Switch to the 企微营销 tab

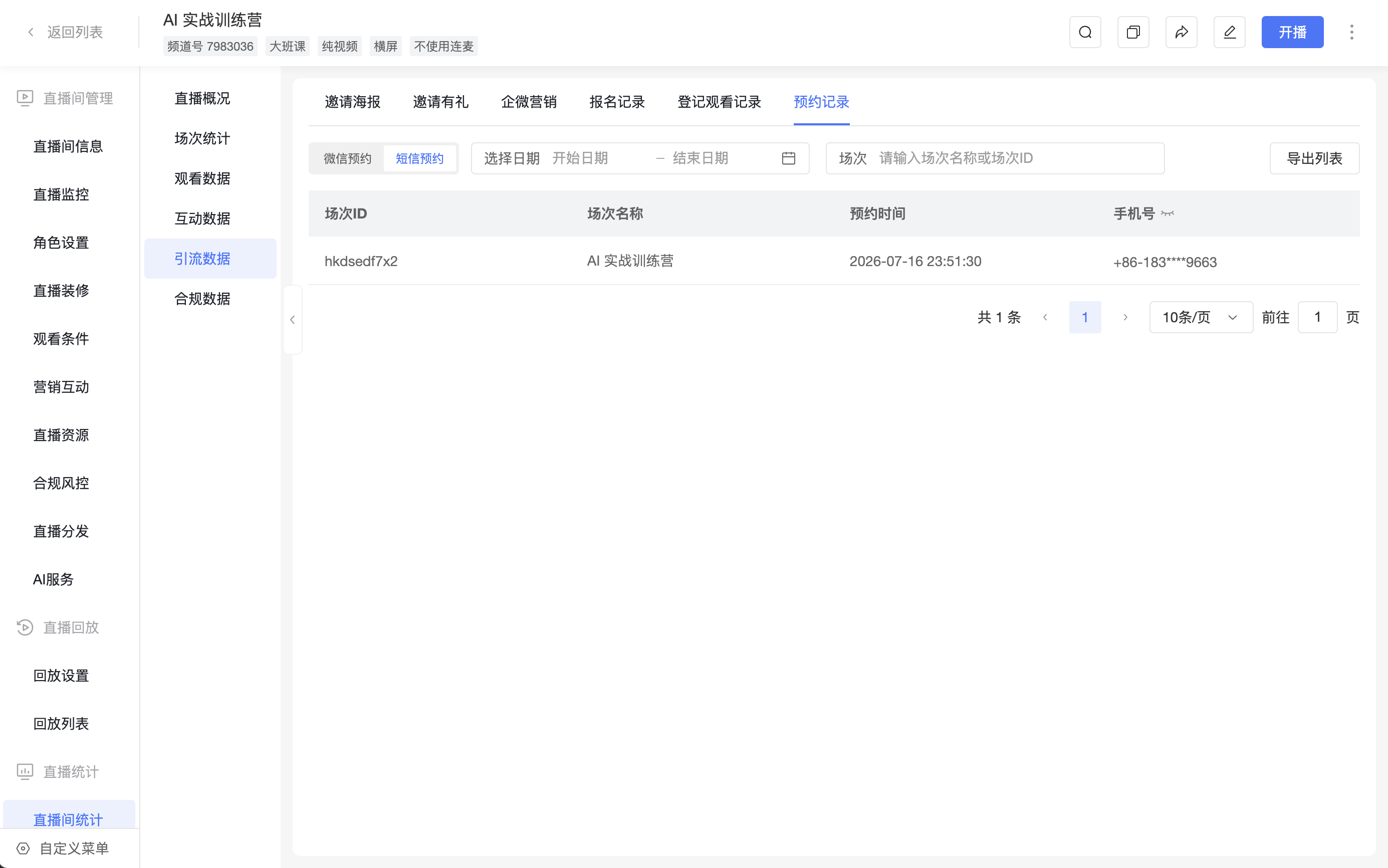coord(529,102)
